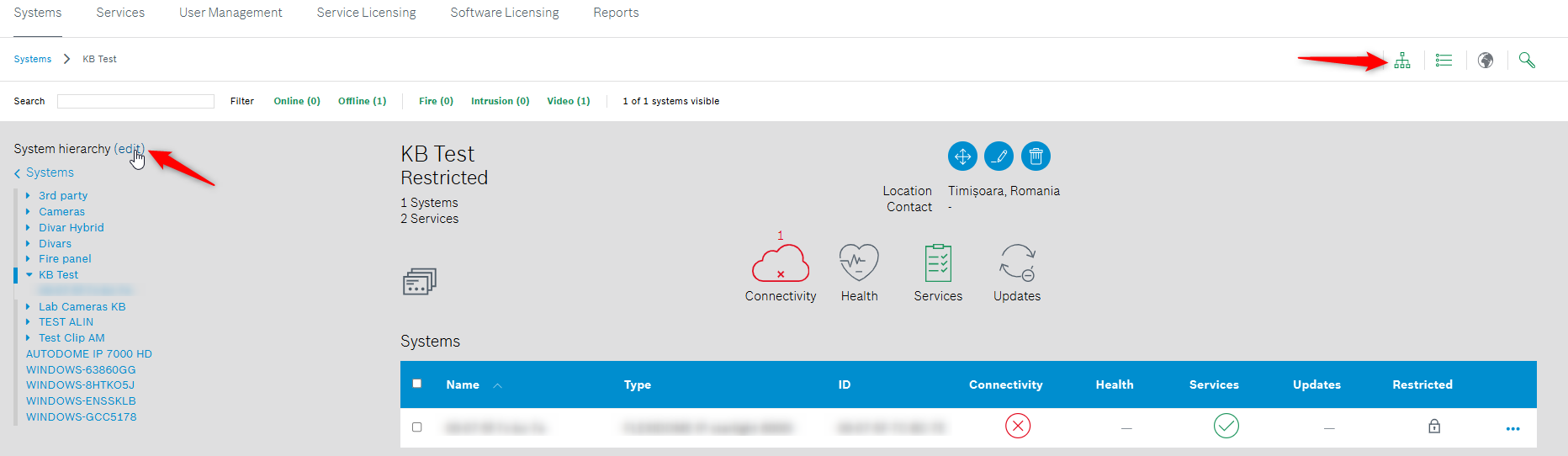Open the Reports tab
The width and height of the screenshot is (1568, 456).
pyautogui.click(x=616, y=13)
